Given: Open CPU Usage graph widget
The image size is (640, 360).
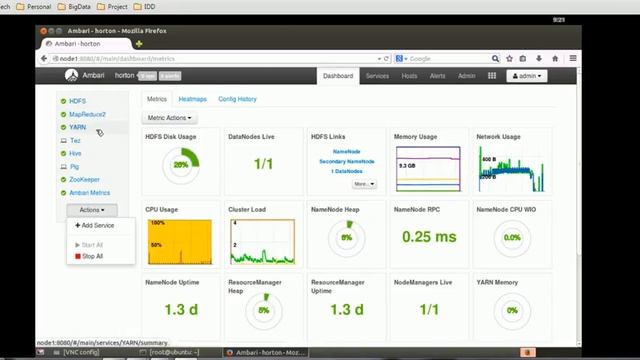Looking at the screenshot, I should coord(180,242).
